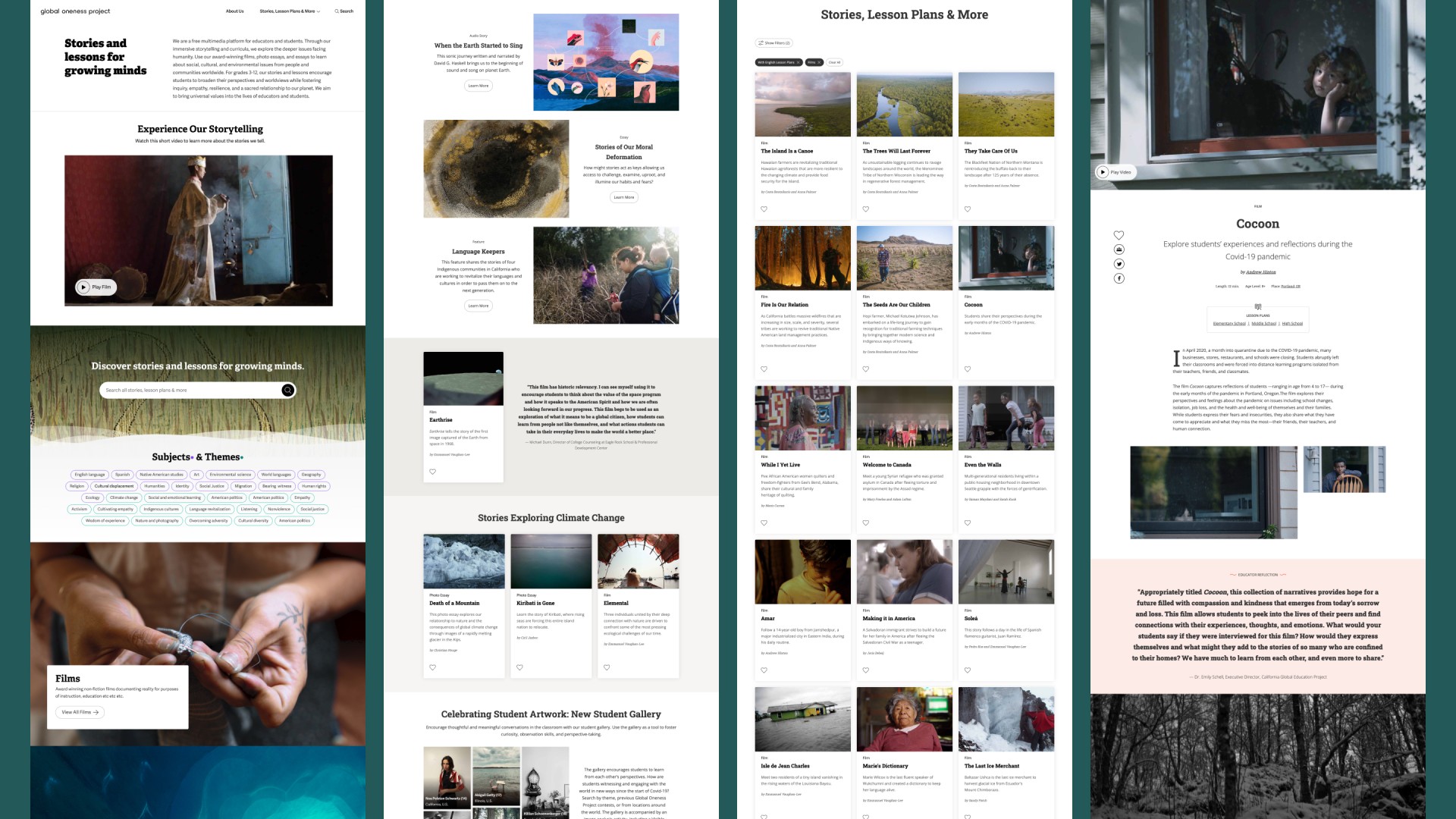Open Search in the top navigation
1456x819 pixels.
(344, 11)
